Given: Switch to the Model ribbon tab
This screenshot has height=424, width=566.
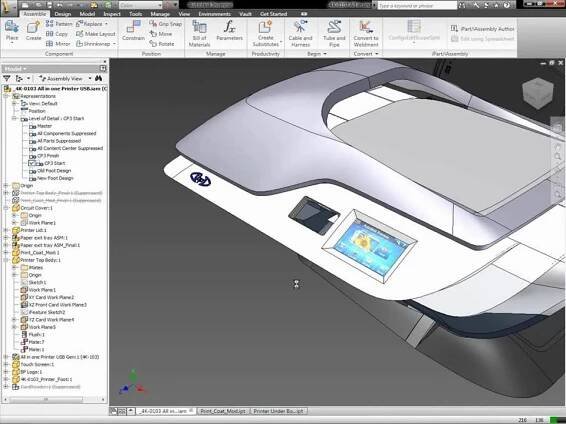Looking at the screenshot, I should click(x=87, y=14).
